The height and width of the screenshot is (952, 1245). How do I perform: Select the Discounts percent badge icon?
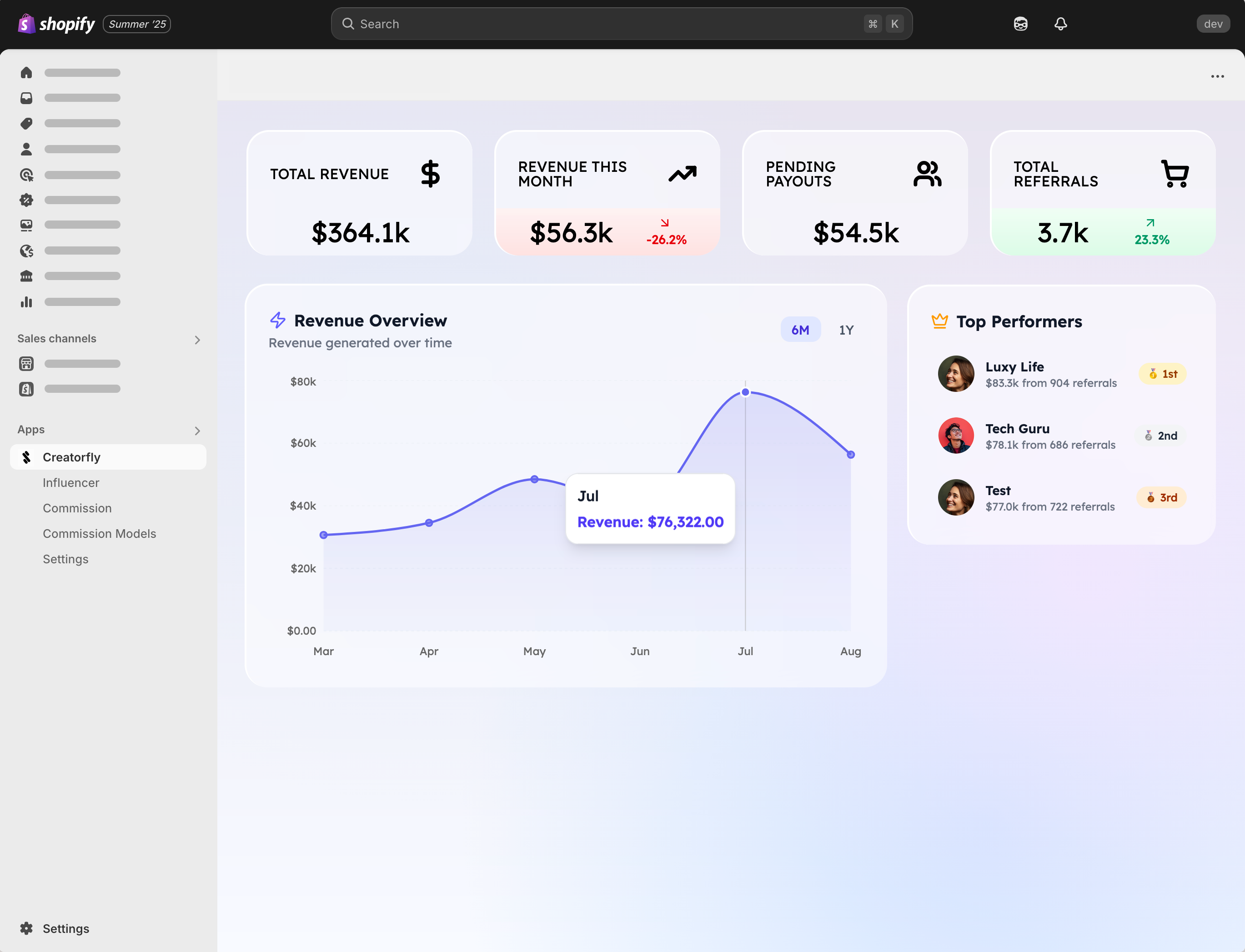pyautogui.click(x=26, y=200)
